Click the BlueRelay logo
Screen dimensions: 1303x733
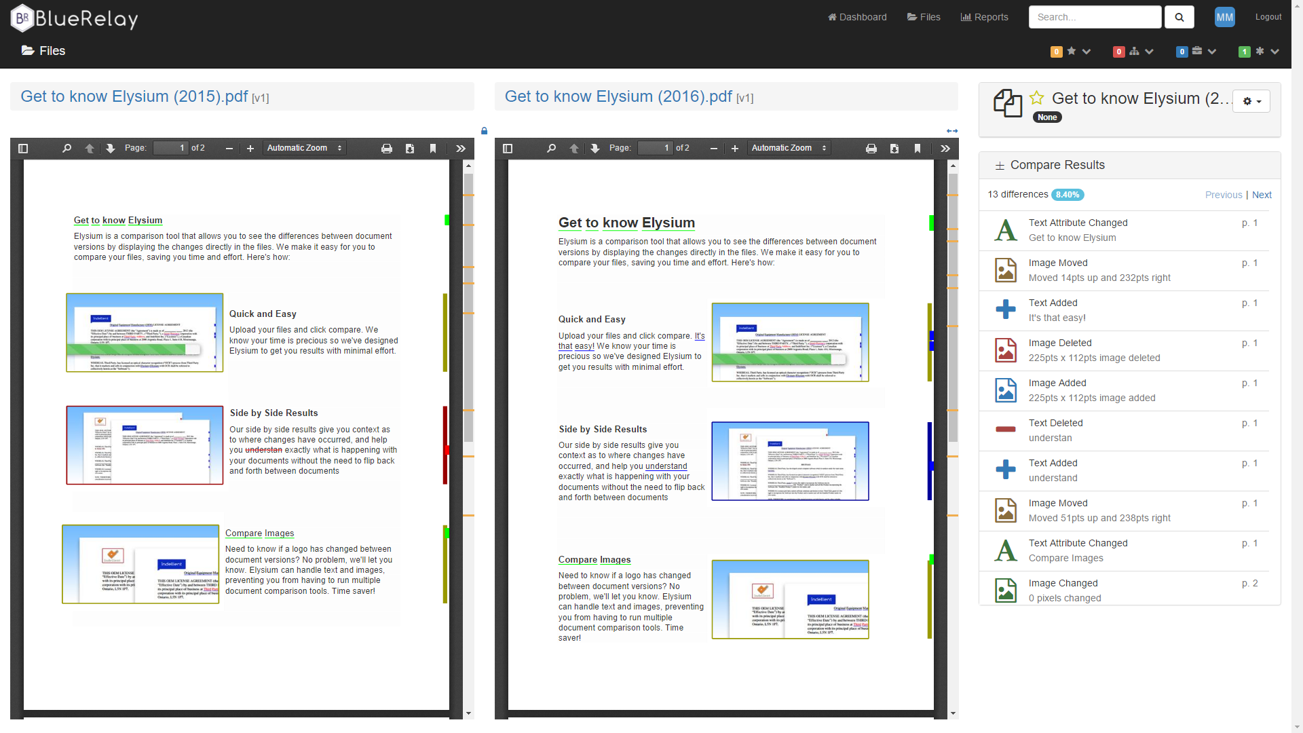tap(74, 18)
